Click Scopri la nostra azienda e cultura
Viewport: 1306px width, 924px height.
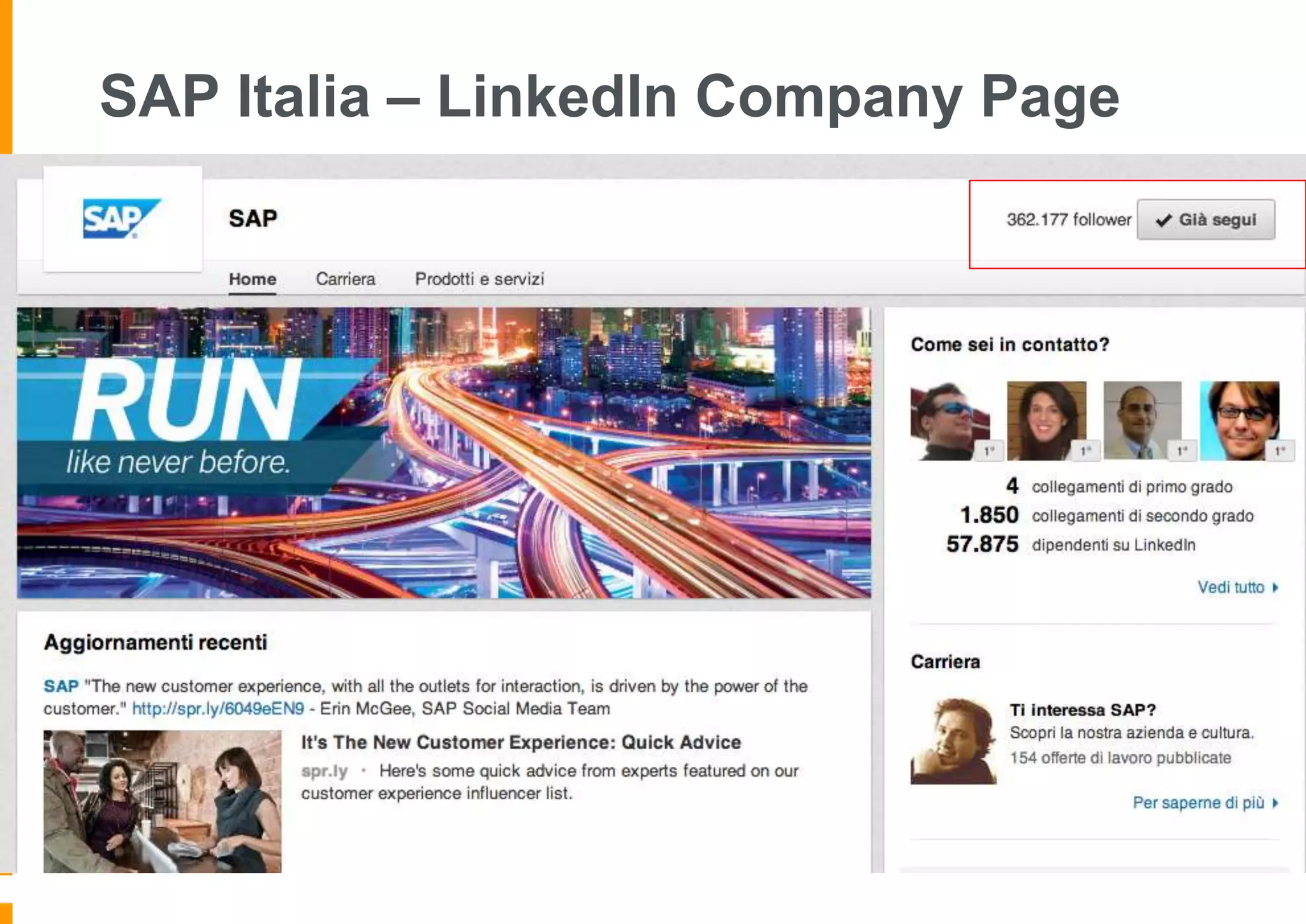point(1132,733)
